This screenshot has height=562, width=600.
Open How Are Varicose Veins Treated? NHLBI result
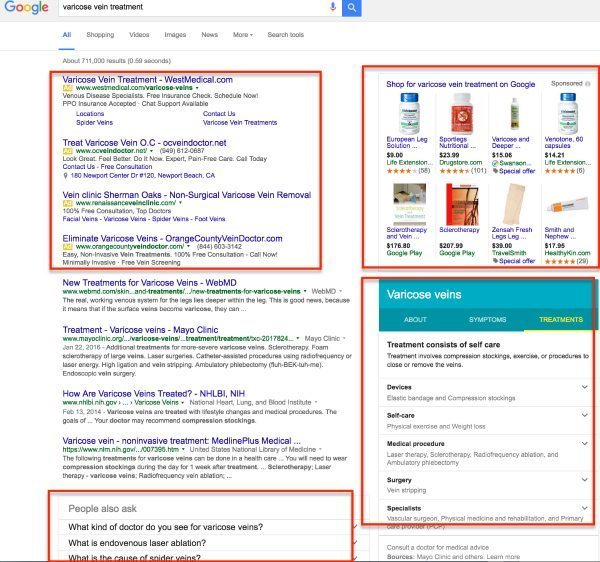click(x=154, y=393)
